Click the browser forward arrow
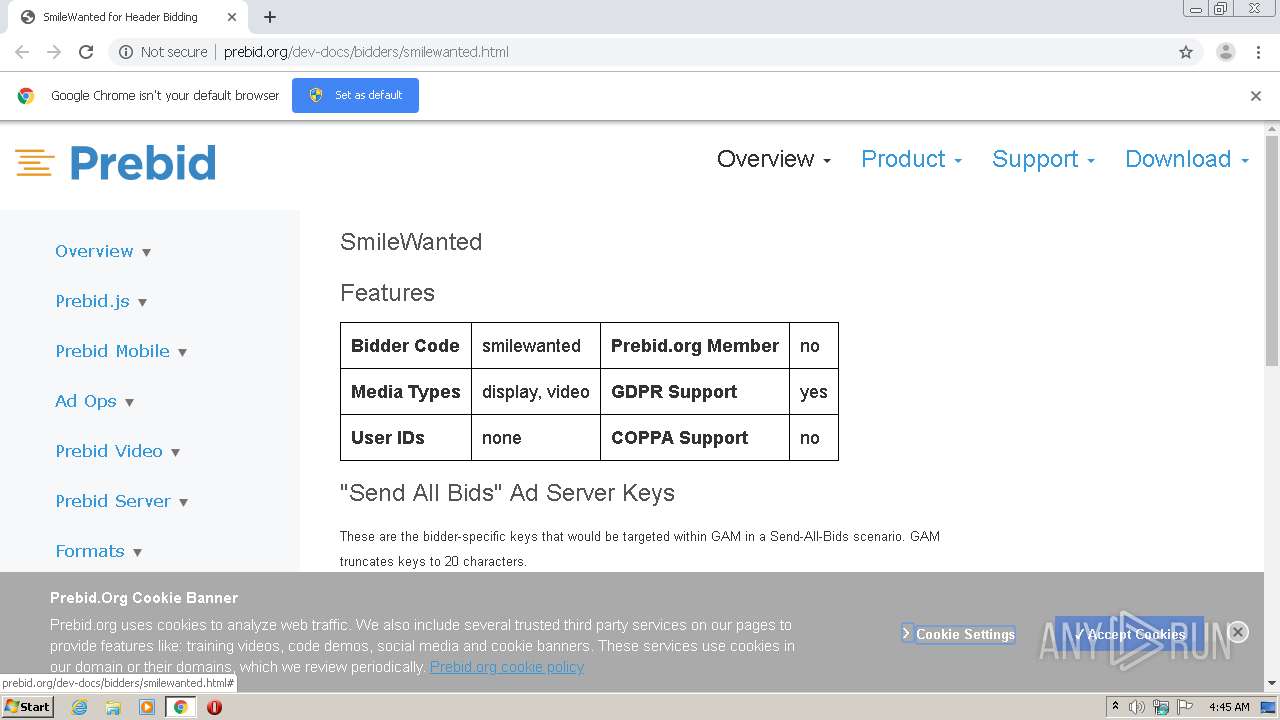The image size is (1280, 720). point(54,52)
